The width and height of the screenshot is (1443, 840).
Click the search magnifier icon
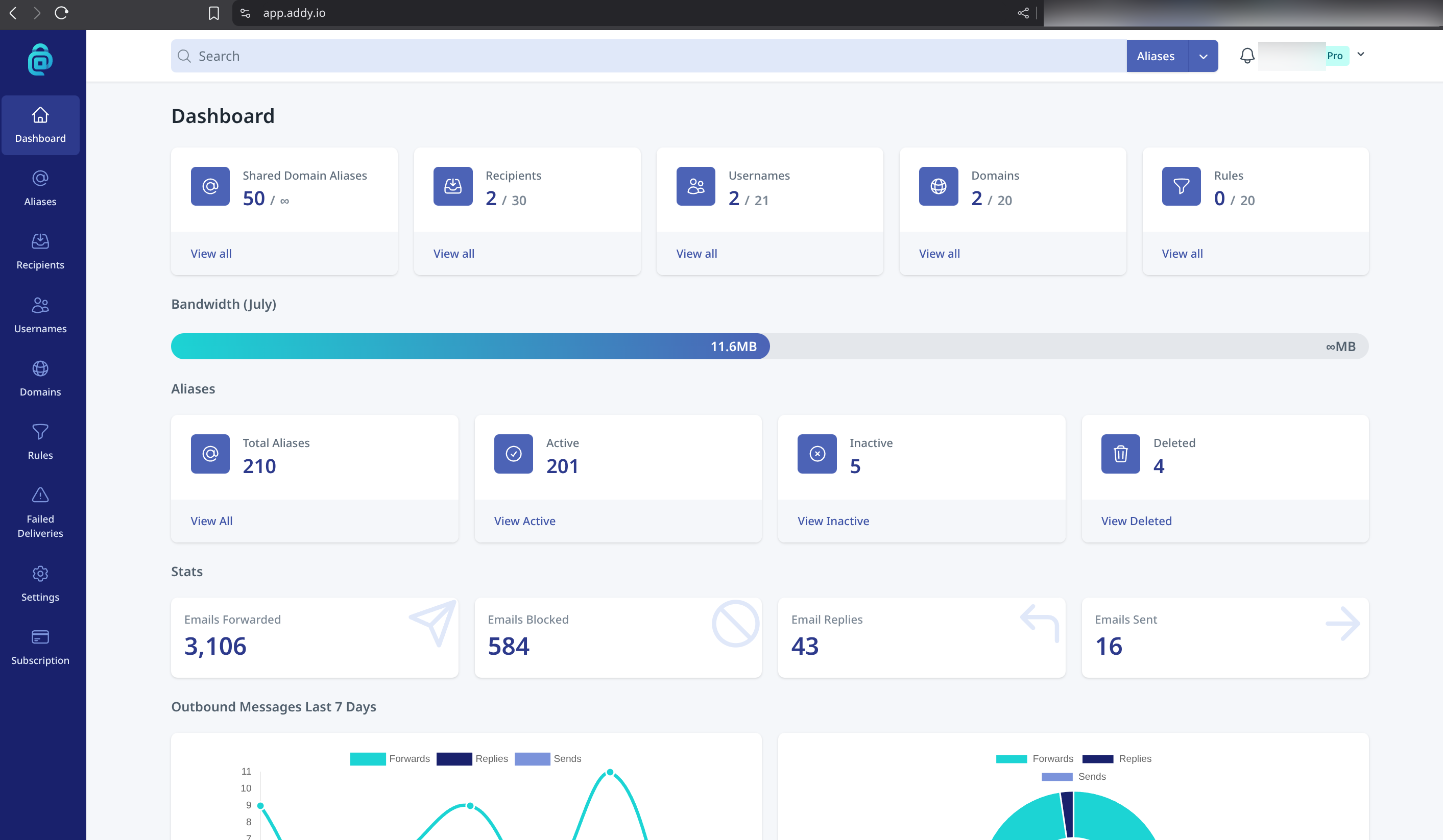(x=184, y=56)
